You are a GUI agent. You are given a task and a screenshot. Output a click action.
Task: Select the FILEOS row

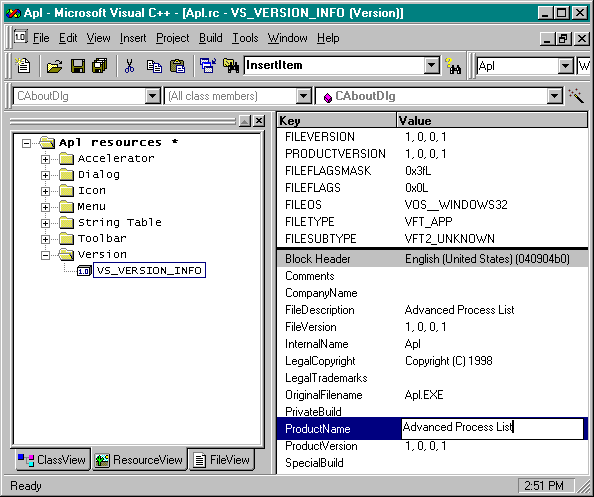[x=432, y=205]
